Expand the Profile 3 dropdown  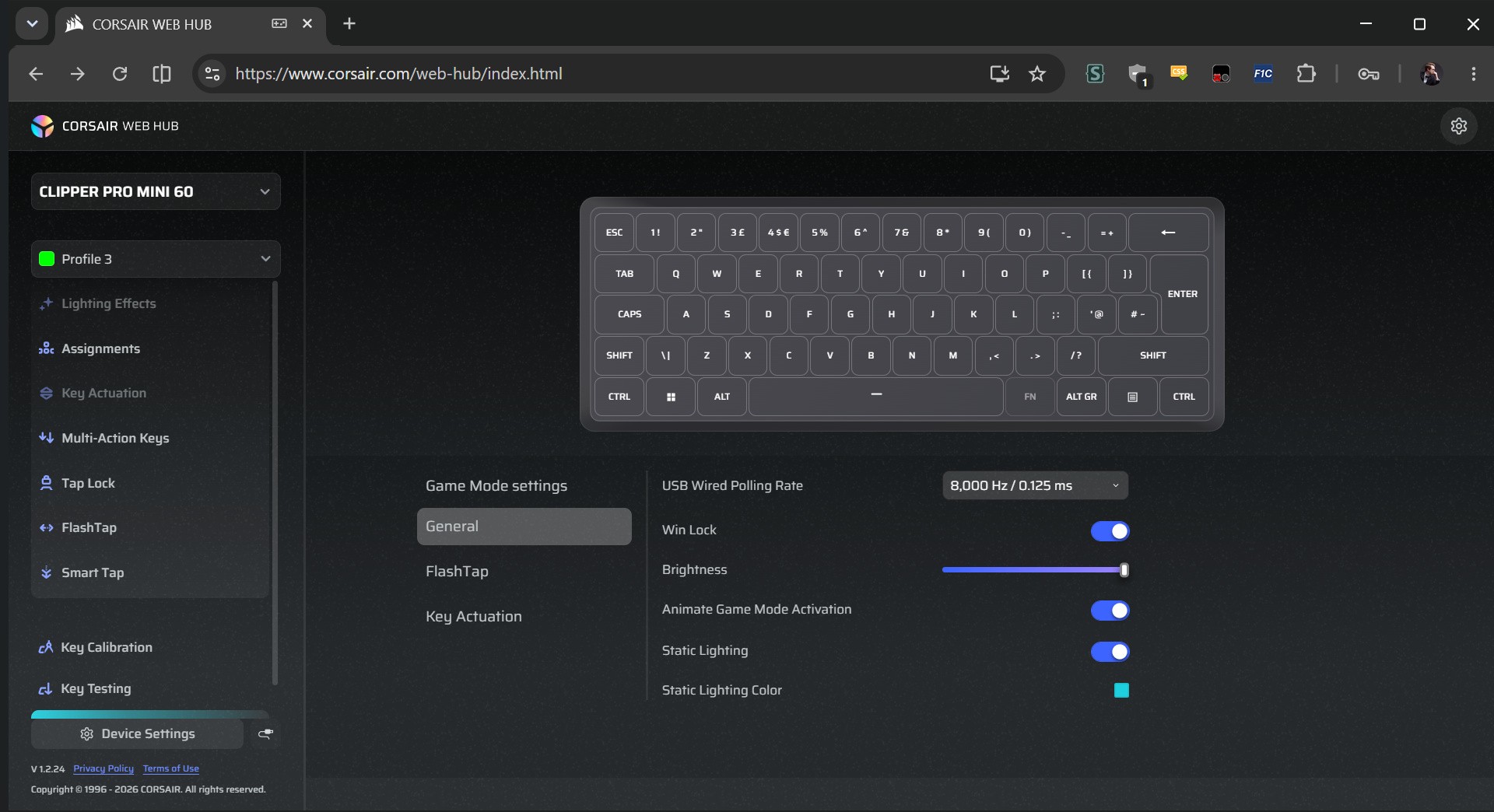tap(156, 259)
